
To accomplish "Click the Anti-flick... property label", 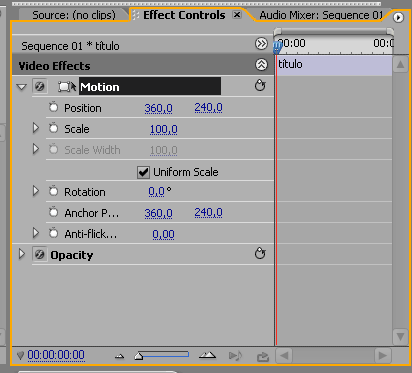I will pyautogui.click(x=91, y=234).
